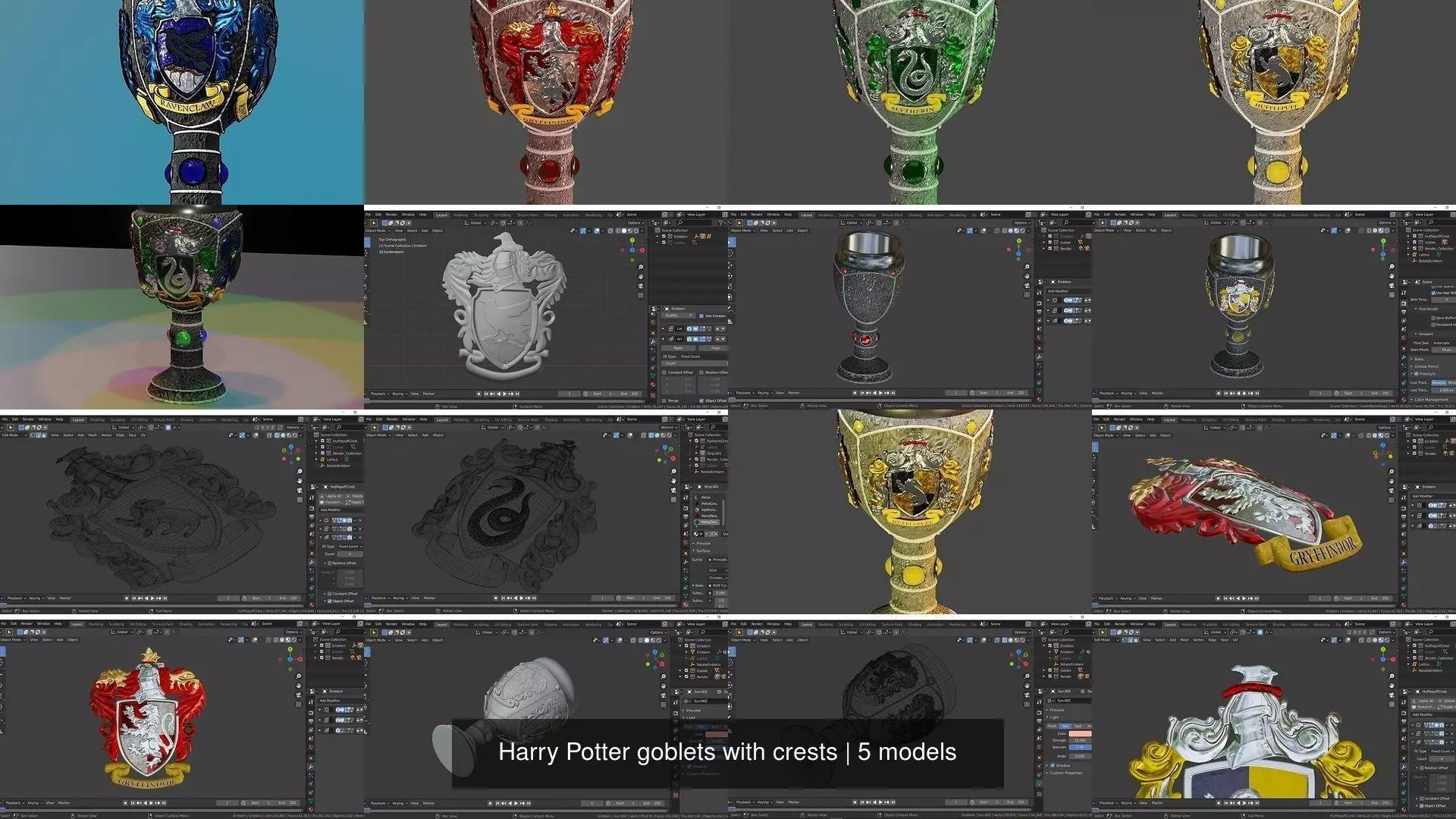The image size is (1456, 819).
Task: Click Add Modifier in Hufflepuff helmet close-up screenshot
Action: point(1433,714)
